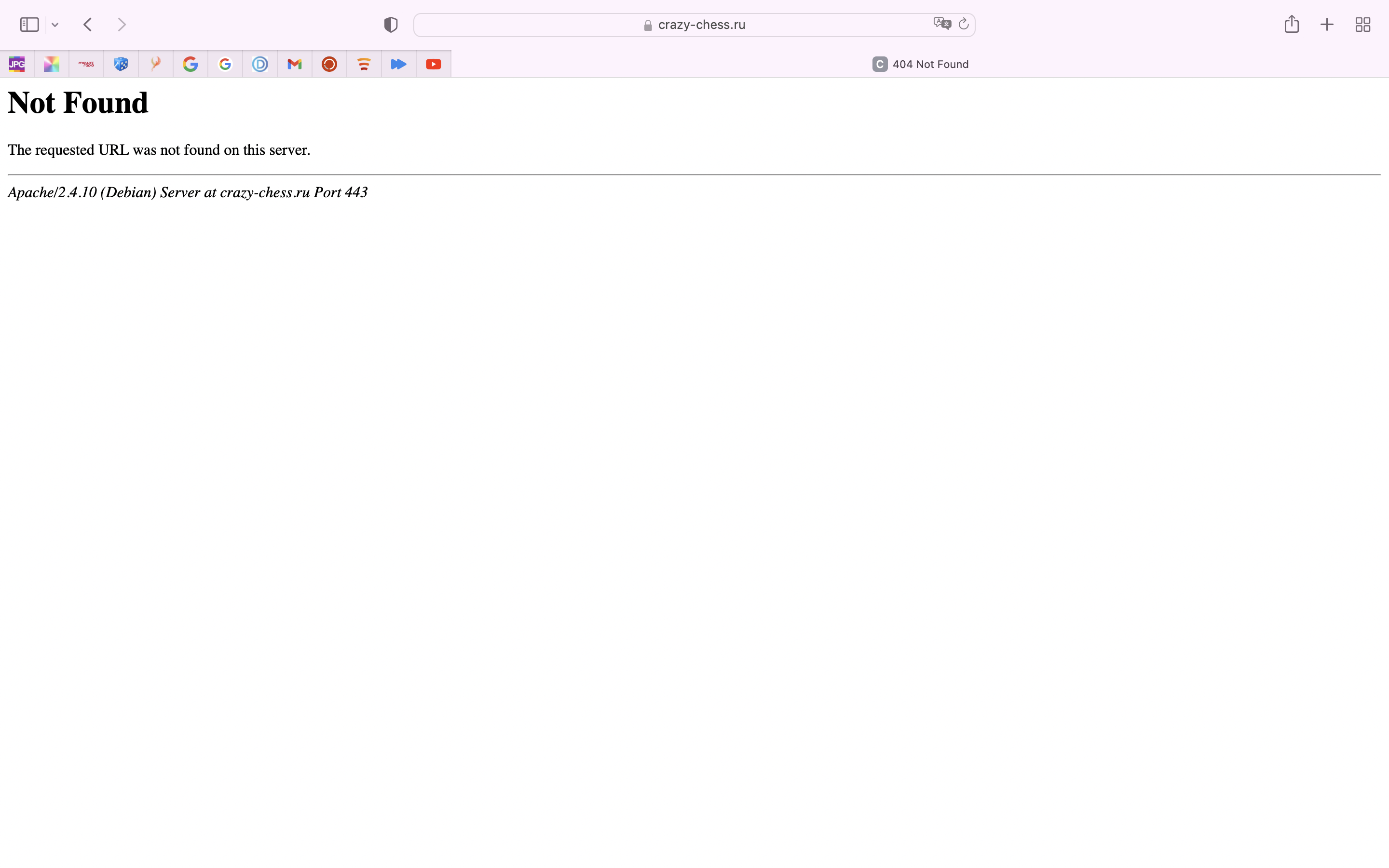
Task: Open the Gmail pinned tab
Action: coord(295,64)
